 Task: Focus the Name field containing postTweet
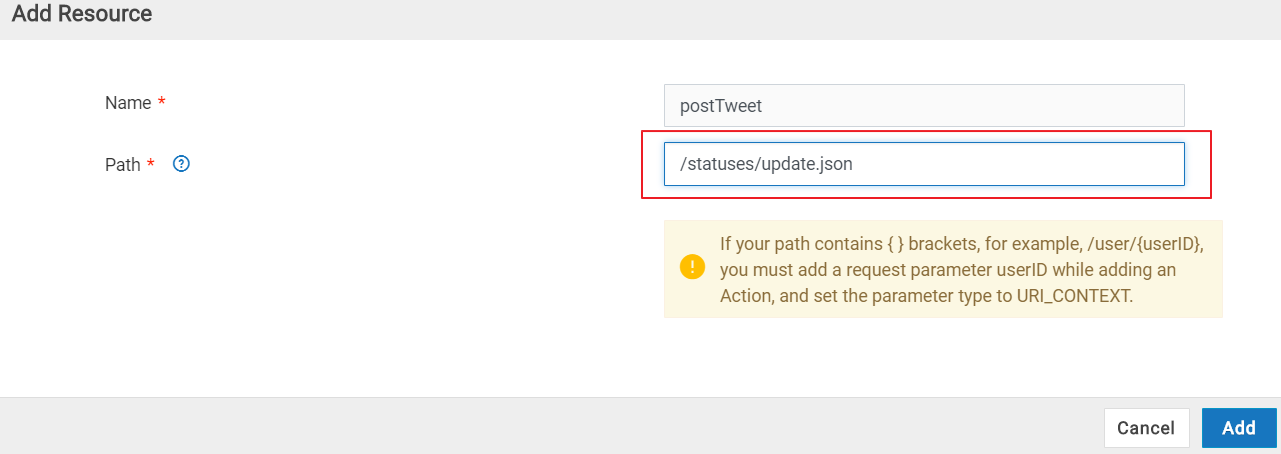tap(924, 105)
